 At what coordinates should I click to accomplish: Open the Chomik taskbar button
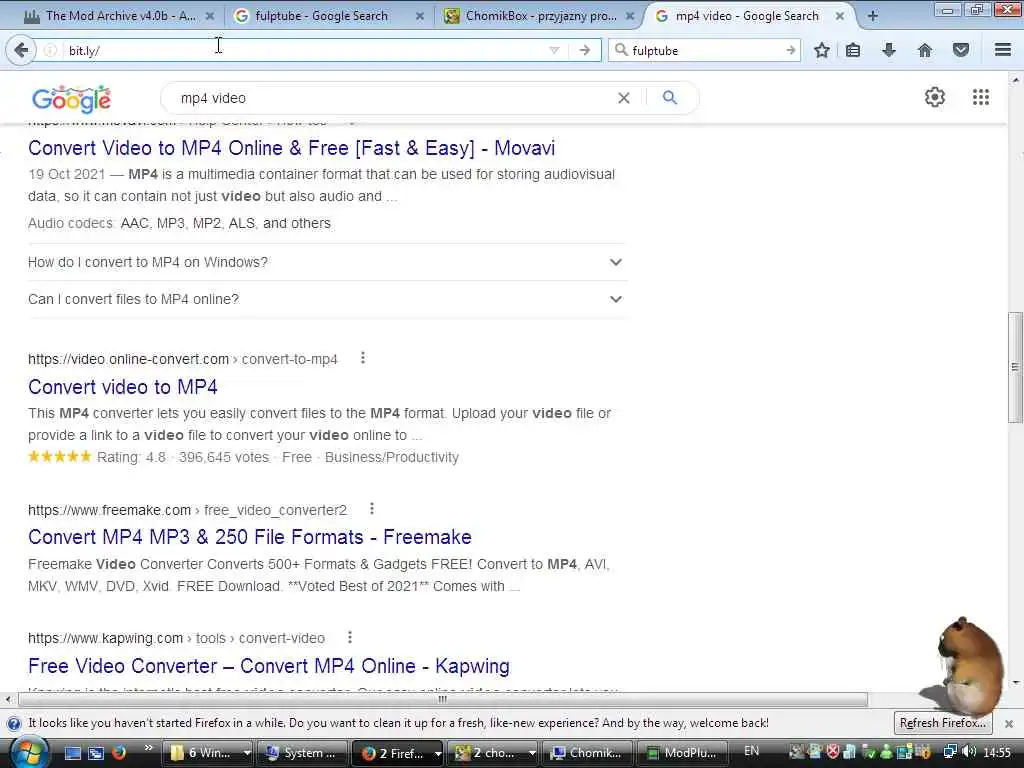tap(588, 753)
